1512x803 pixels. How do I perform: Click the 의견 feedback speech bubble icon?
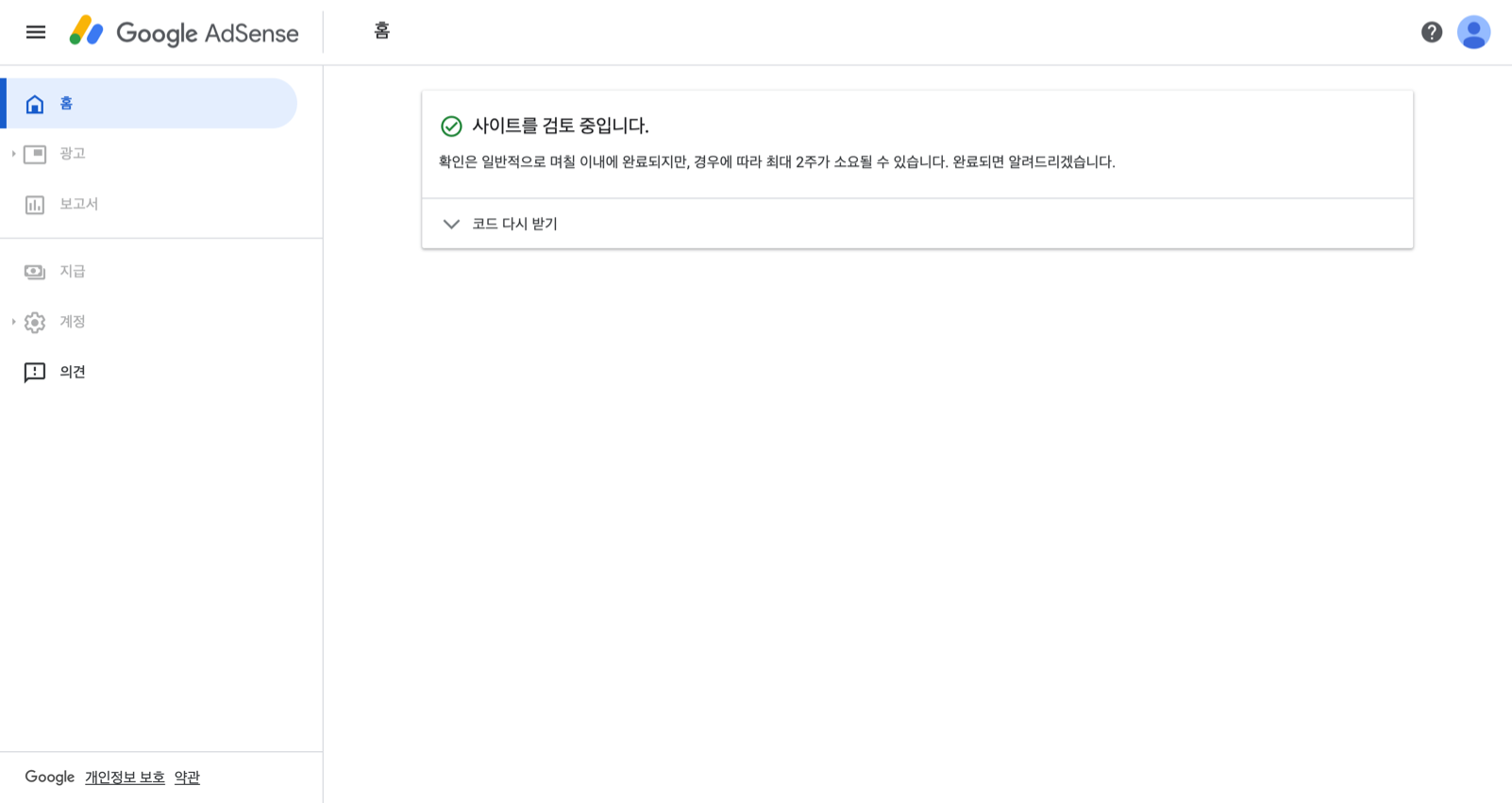(35, 373)
